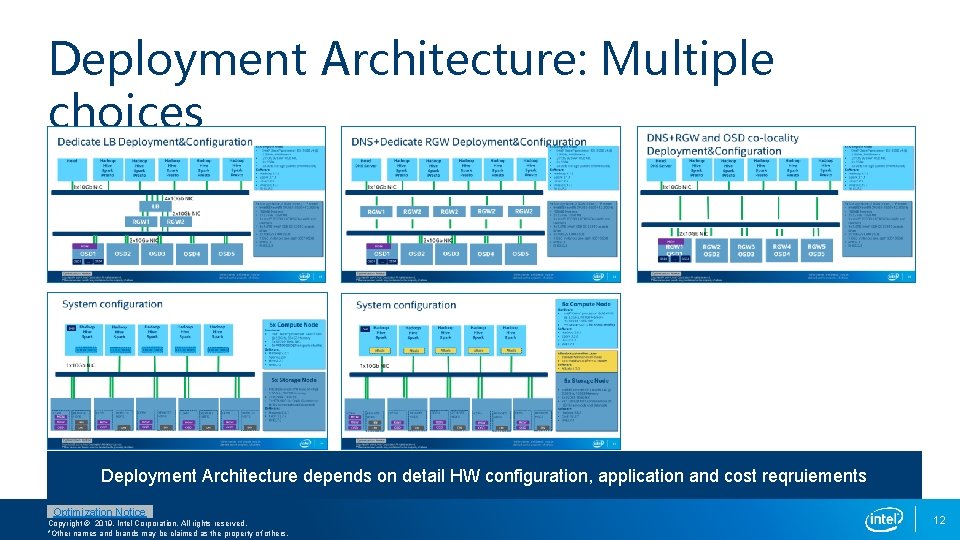The width and height of the screenshot is (960, 540).
Task: Click the small Intel logo in DNS+Dedicate RGW thumbnail
Action: click(598, 277)
